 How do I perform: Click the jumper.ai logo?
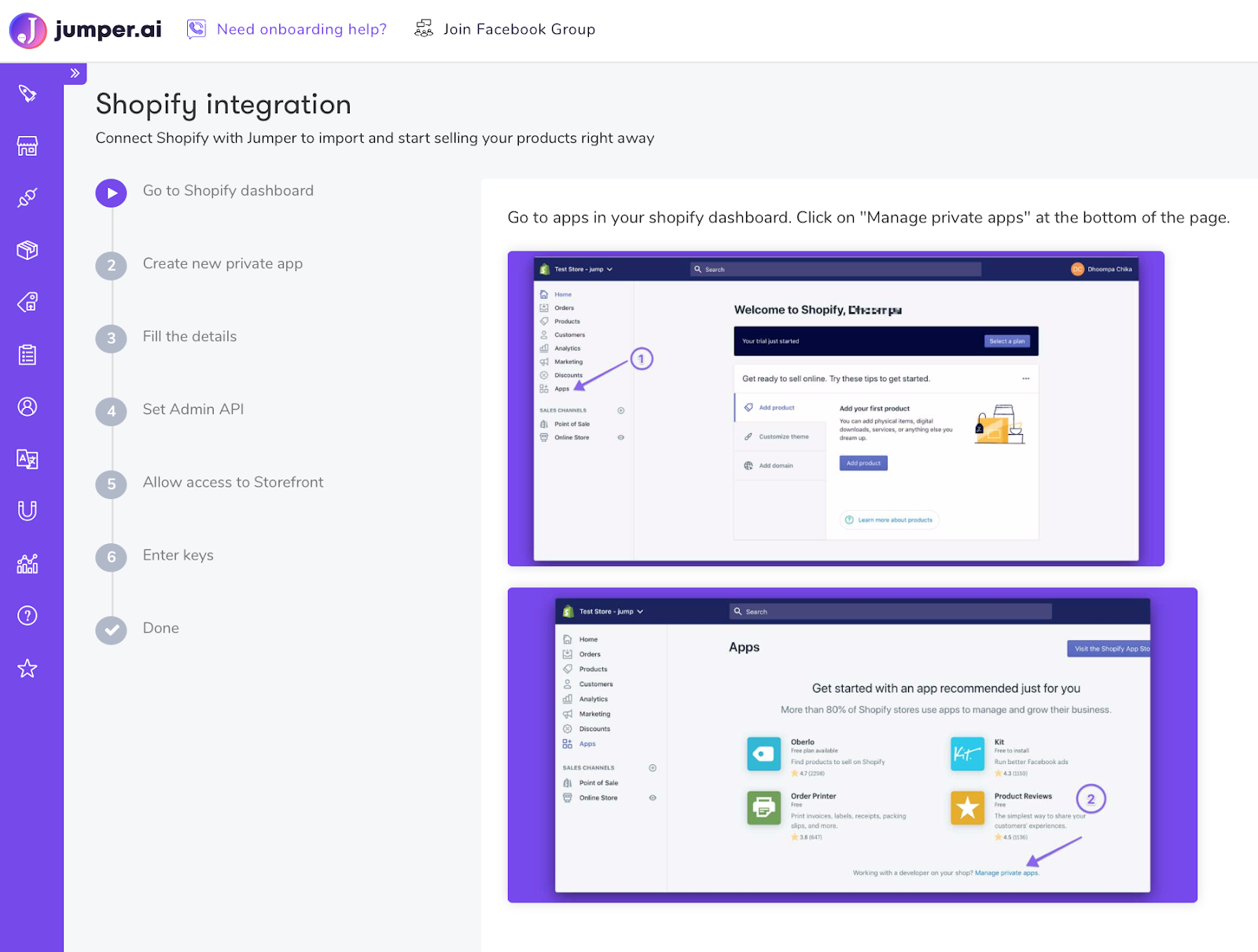point(85,30)
